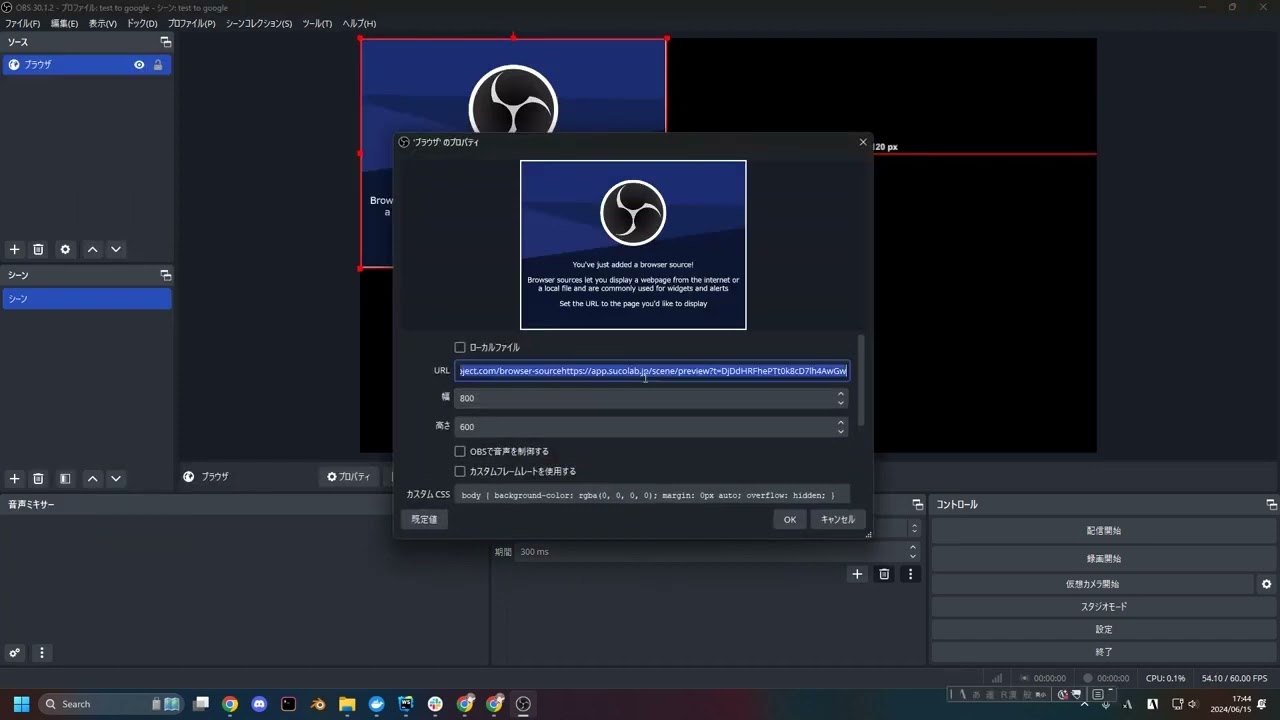Image resolution: width=1280 pixels, height=720 pixels.
Task: Remove selected scene with the trash icon
Action: [38, 479]
